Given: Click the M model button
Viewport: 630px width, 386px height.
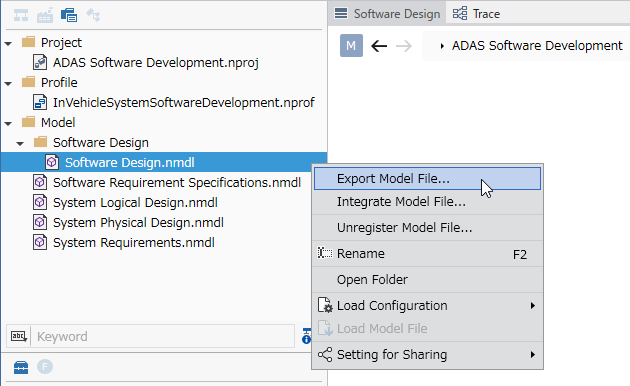Looking at the screenshot, I should click(351, 45).
